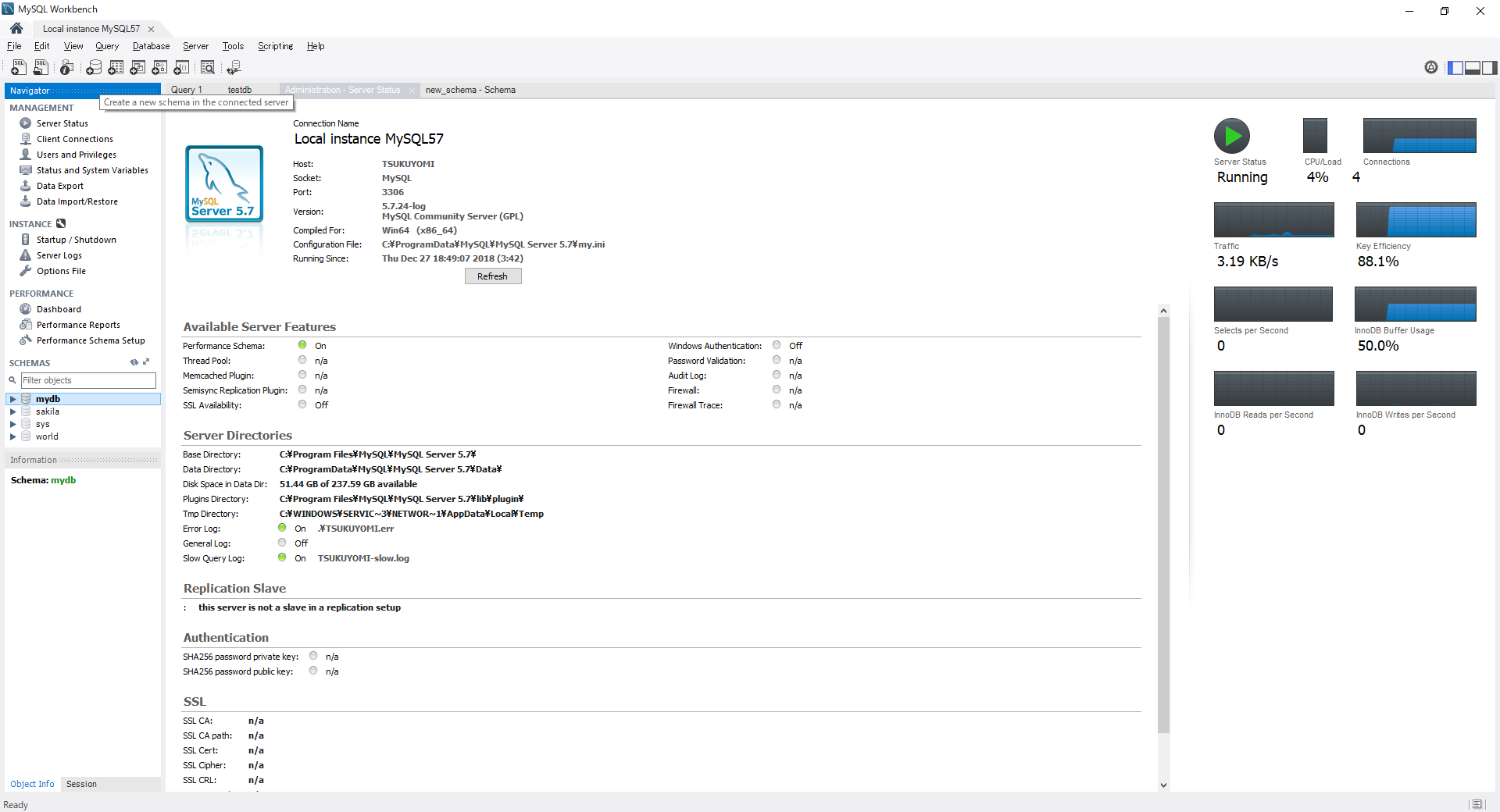Switch to the Object Info tab

[x=32, y=784]
